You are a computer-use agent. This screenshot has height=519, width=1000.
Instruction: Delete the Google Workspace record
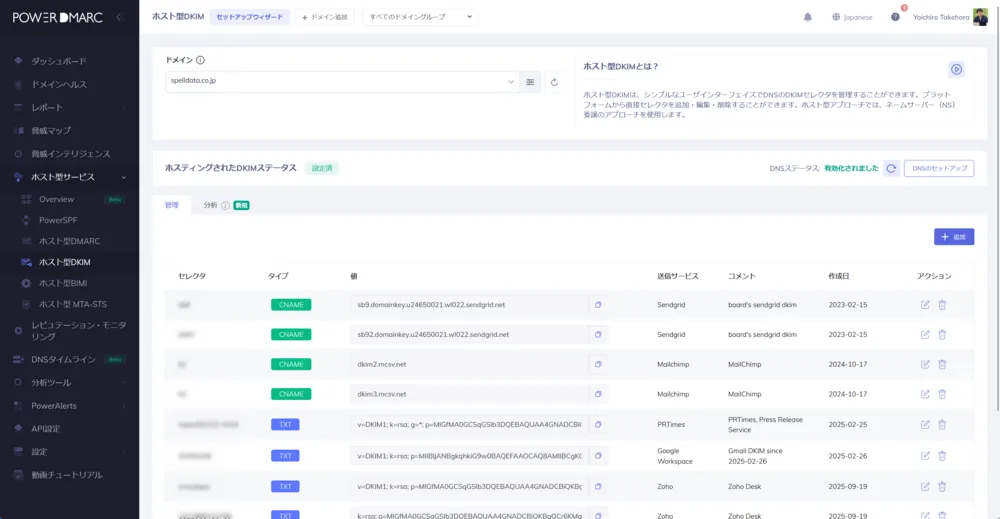tap(942, 456)
